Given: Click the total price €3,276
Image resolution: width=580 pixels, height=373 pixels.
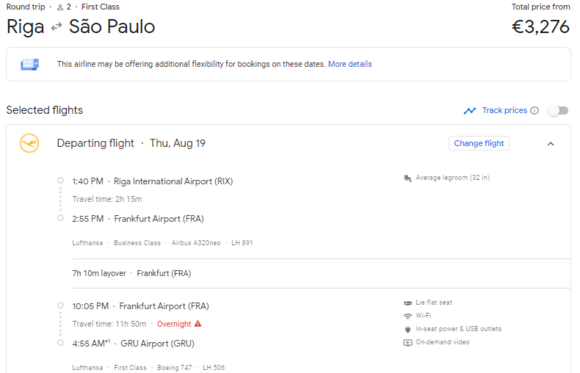Looking at the screenshot, I should (540, 27).
